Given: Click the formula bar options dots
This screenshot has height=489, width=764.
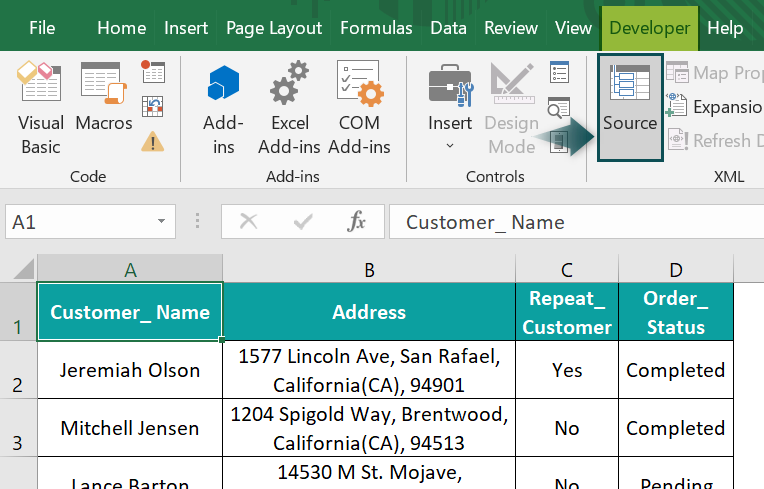Looking at the screenshot, I should pos(197,221).
